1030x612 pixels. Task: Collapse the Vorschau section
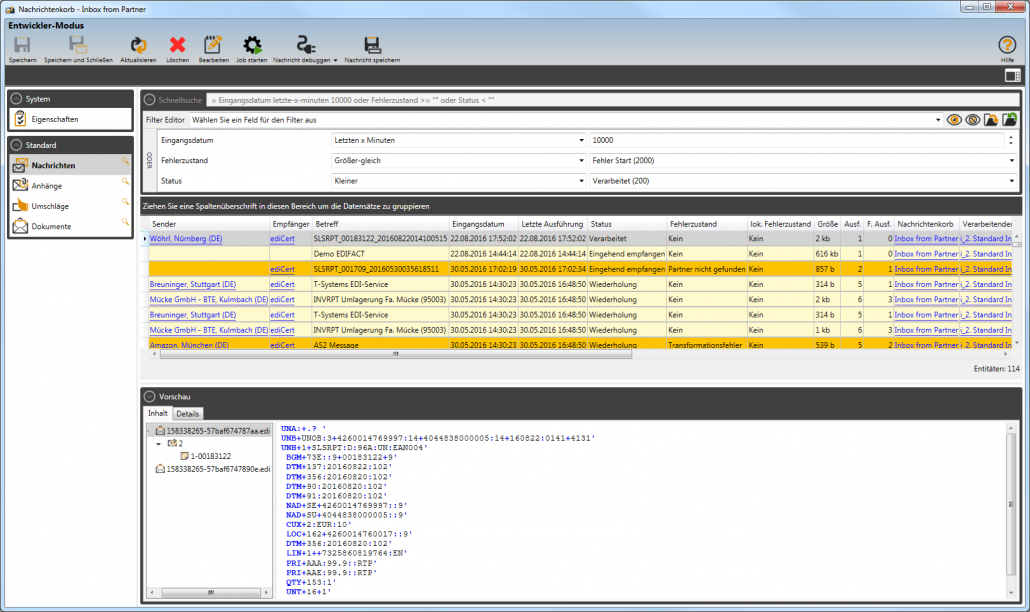coord(149,397)
